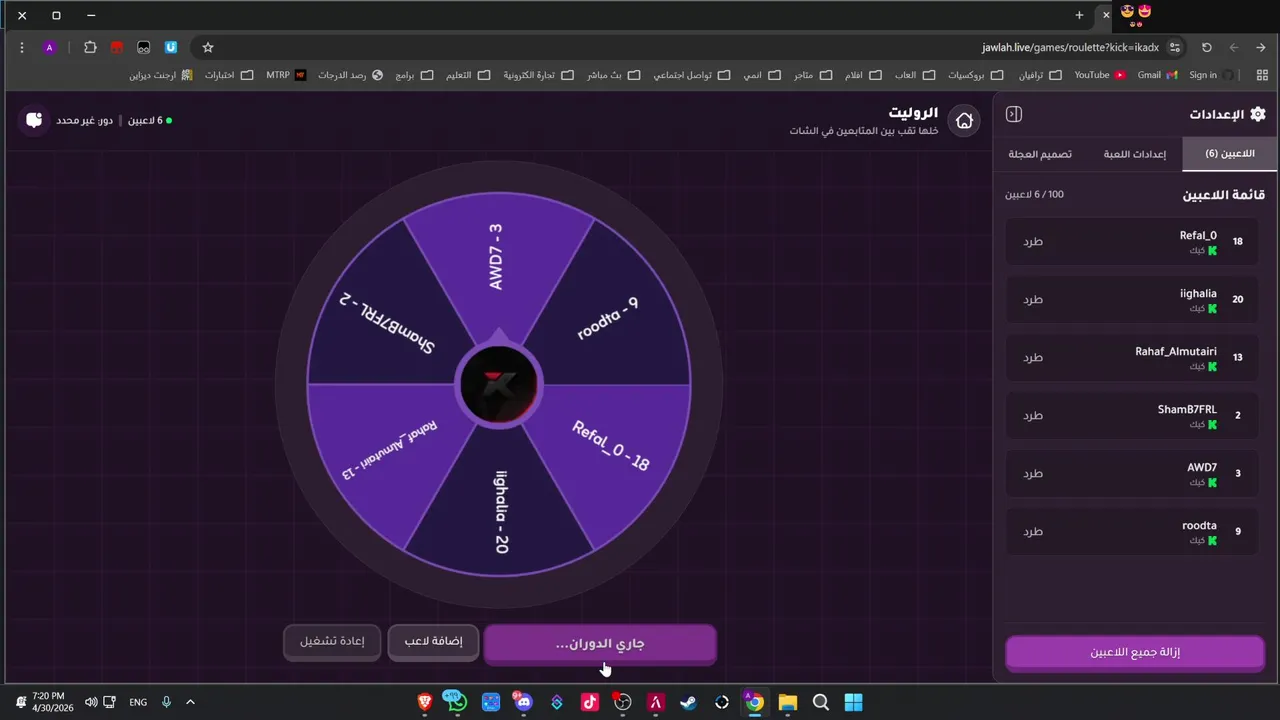Kick player AWD7 with طرد
The height and width of the screenshot is (720, 1280).
pyautogui.click(x=1033, y=474)
